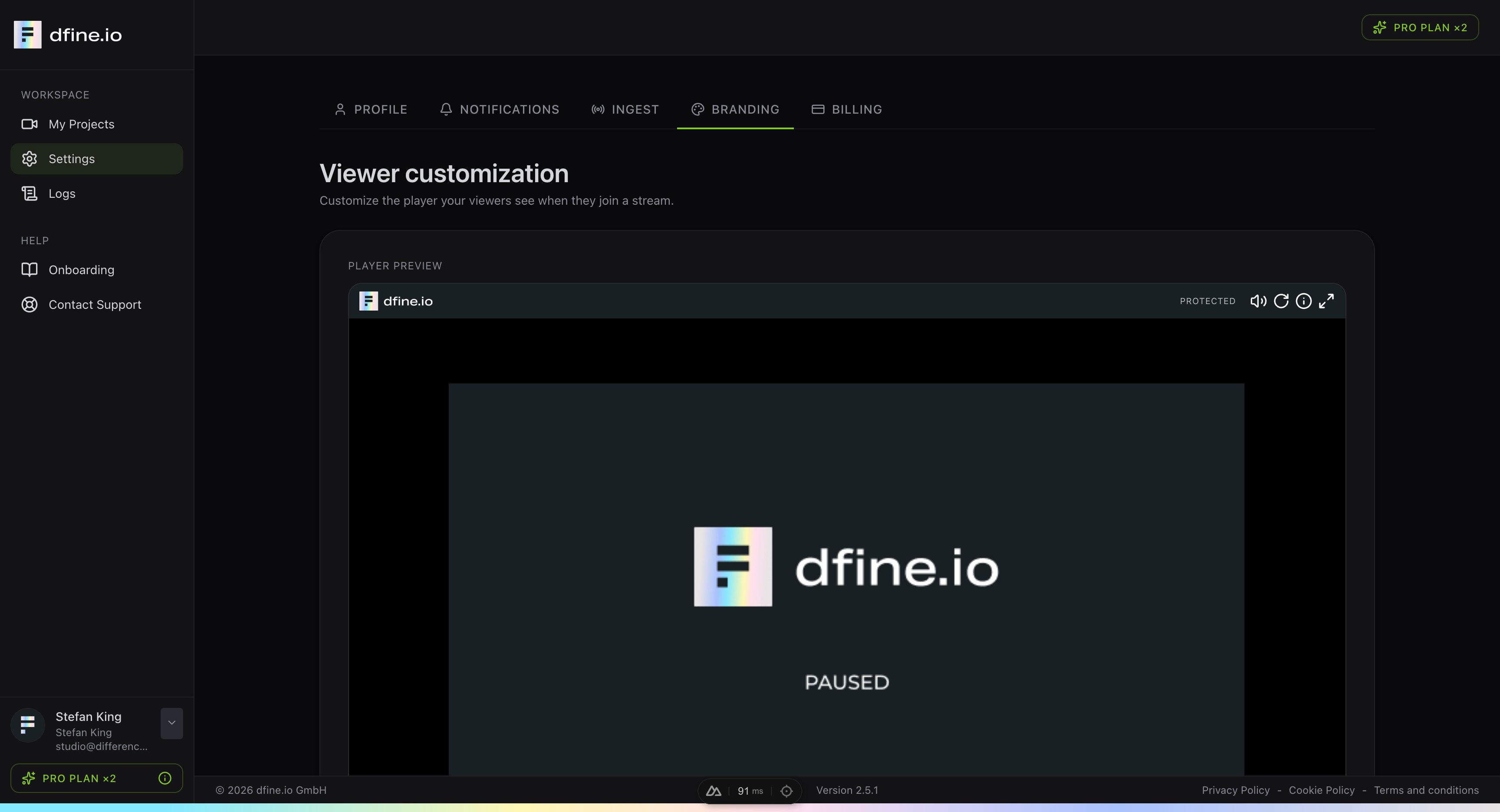Select the Branding tab
Screen dimensions: 1500x812
(x=735, y=109)
